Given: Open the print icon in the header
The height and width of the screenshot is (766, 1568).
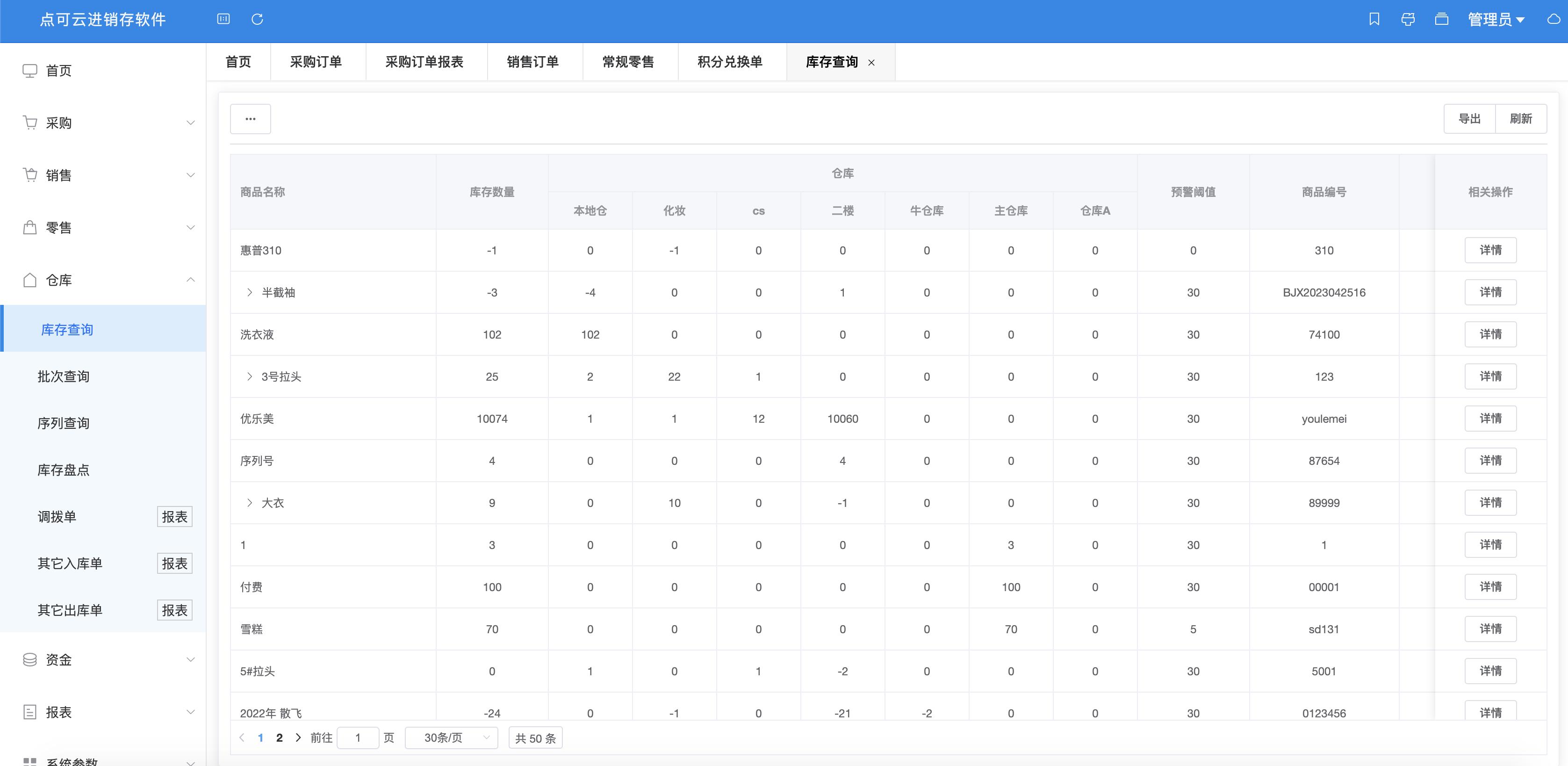Looking at the screenshot, I should (x=1408, y=19).
